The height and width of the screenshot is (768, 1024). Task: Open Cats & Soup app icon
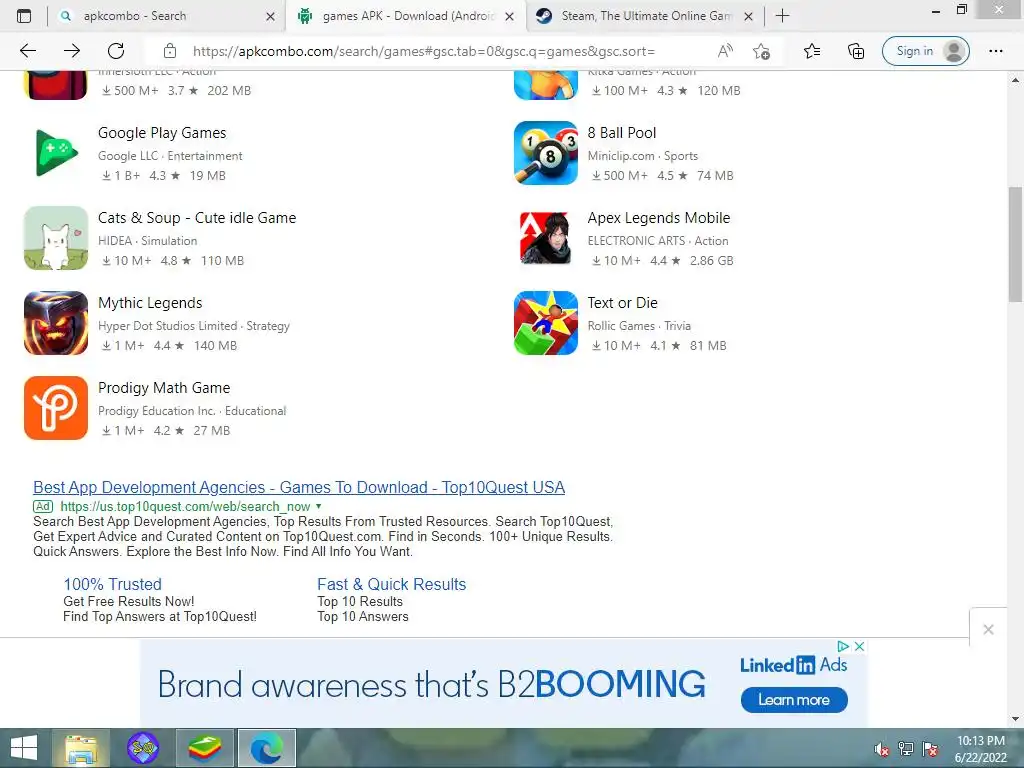(56, 238)
